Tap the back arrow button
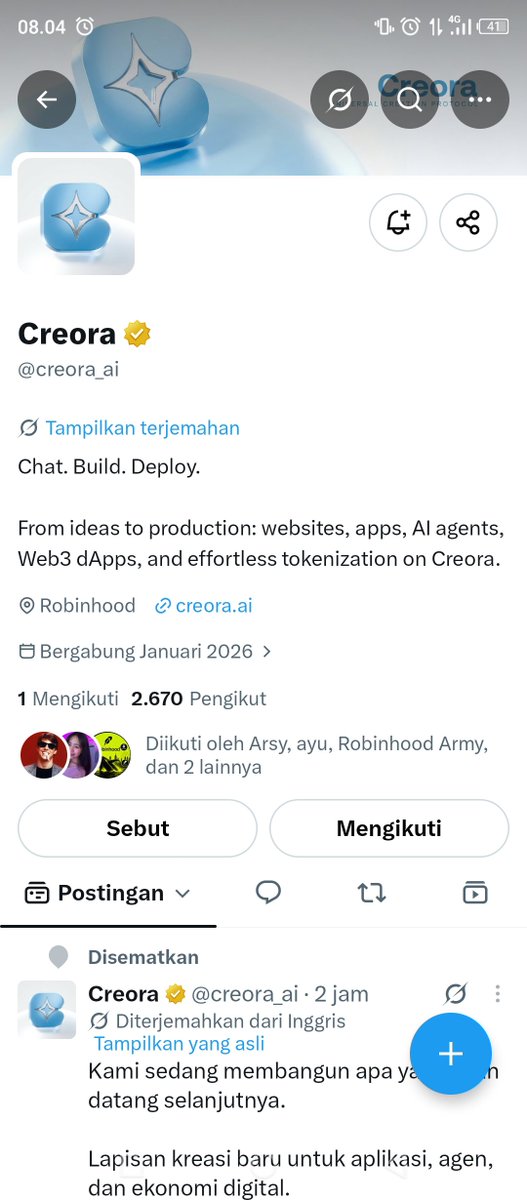Screen dimensions: 527x1200 (x=46, y=99)
